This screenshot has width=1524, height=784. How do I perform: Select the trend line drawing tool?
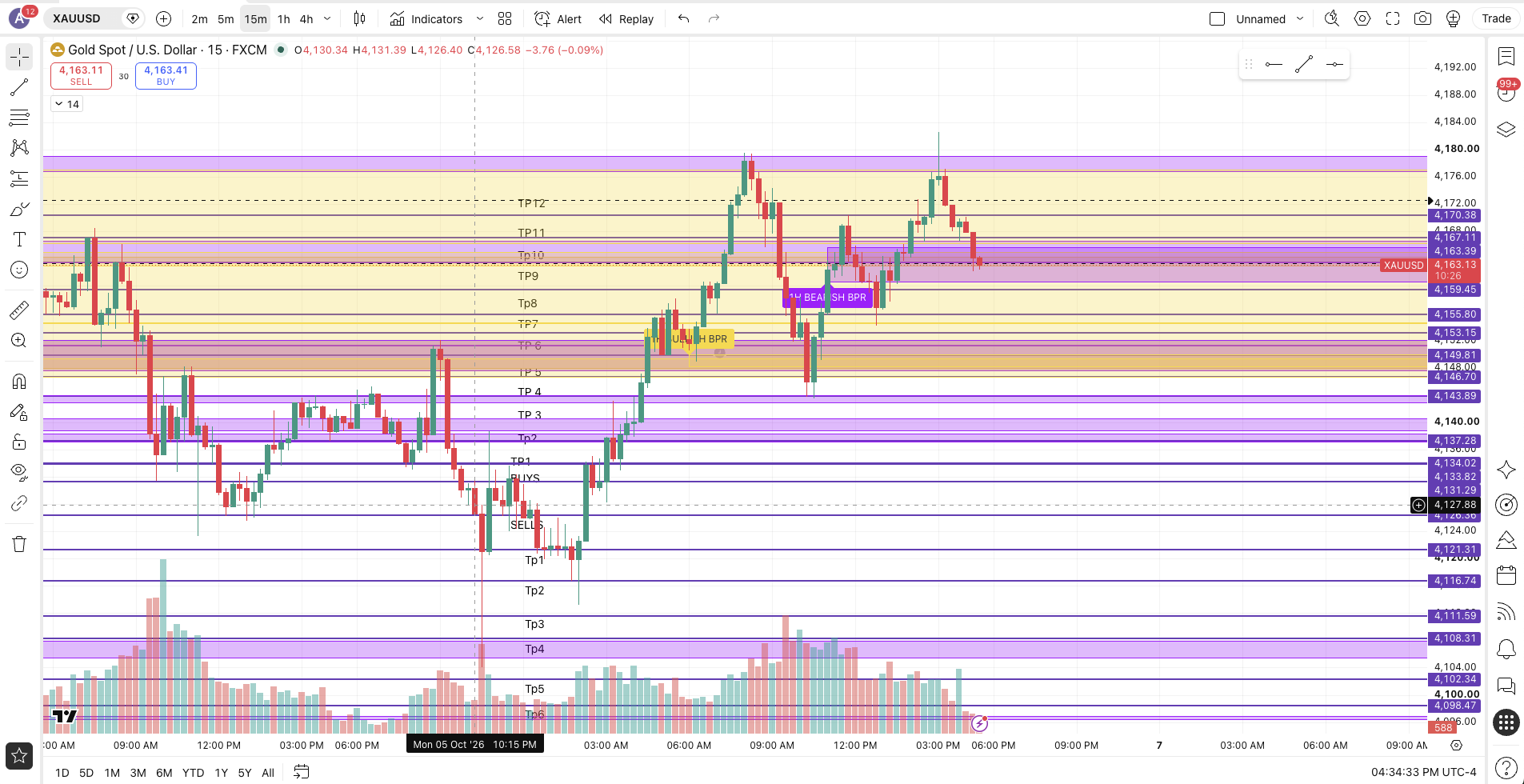19,87
